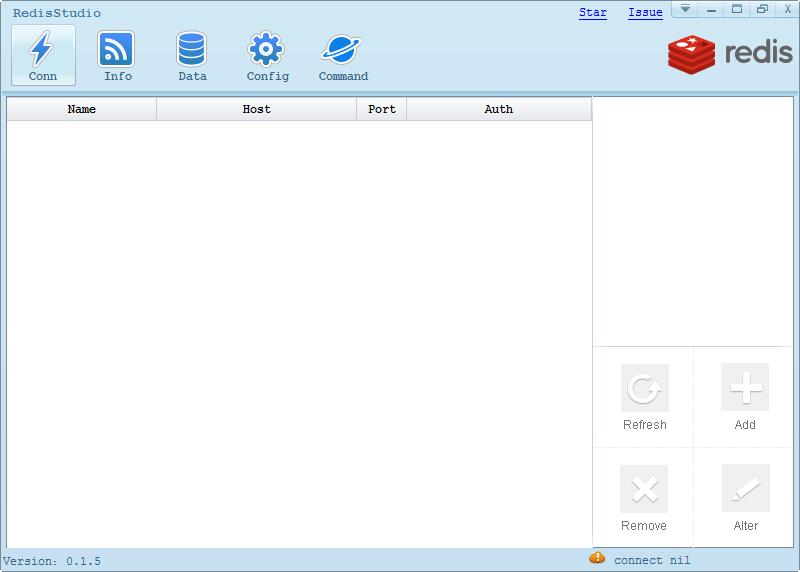Select the Port column header

point(382,109)
